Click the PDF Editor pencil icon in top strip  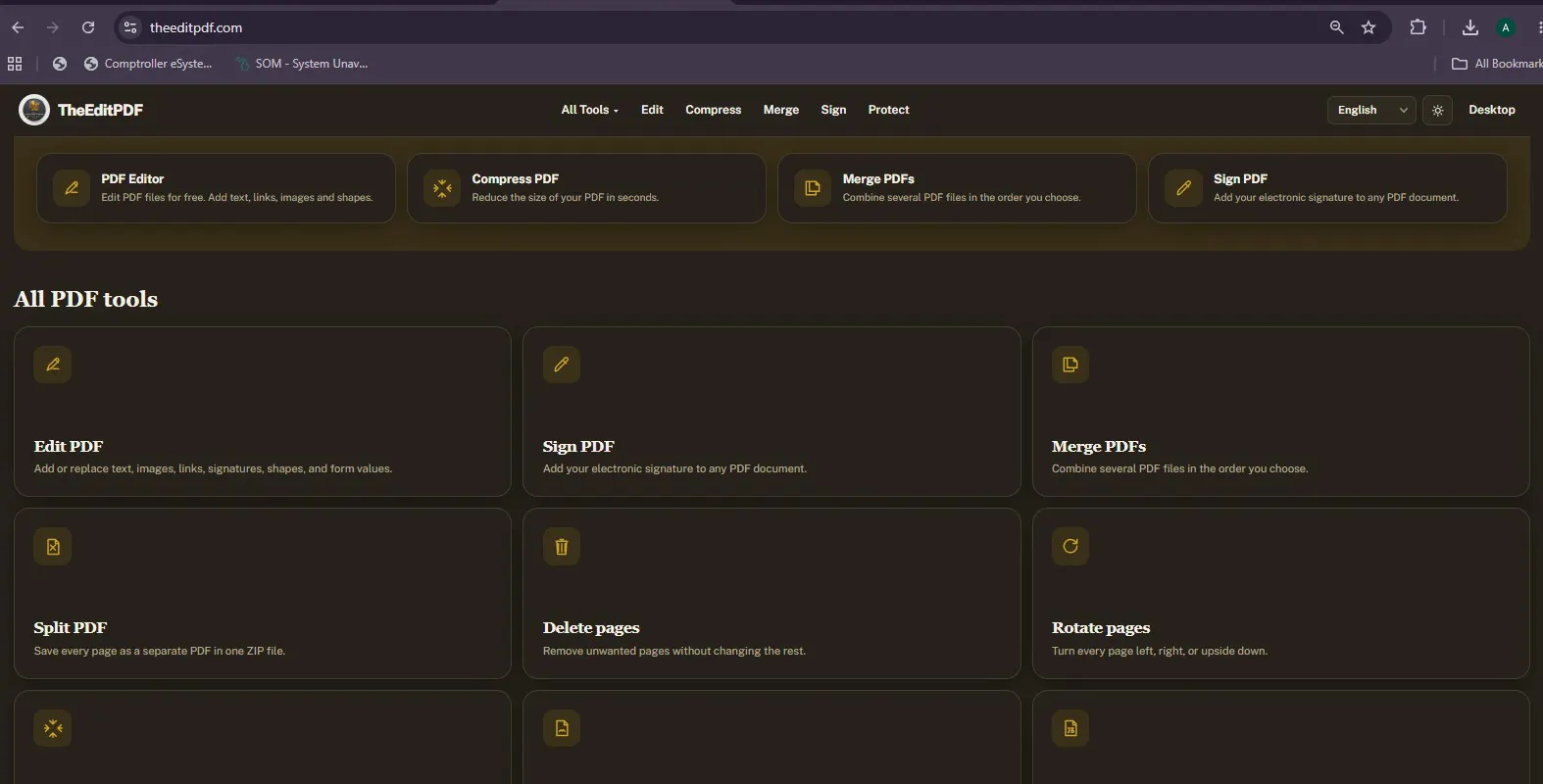[72, 187]
